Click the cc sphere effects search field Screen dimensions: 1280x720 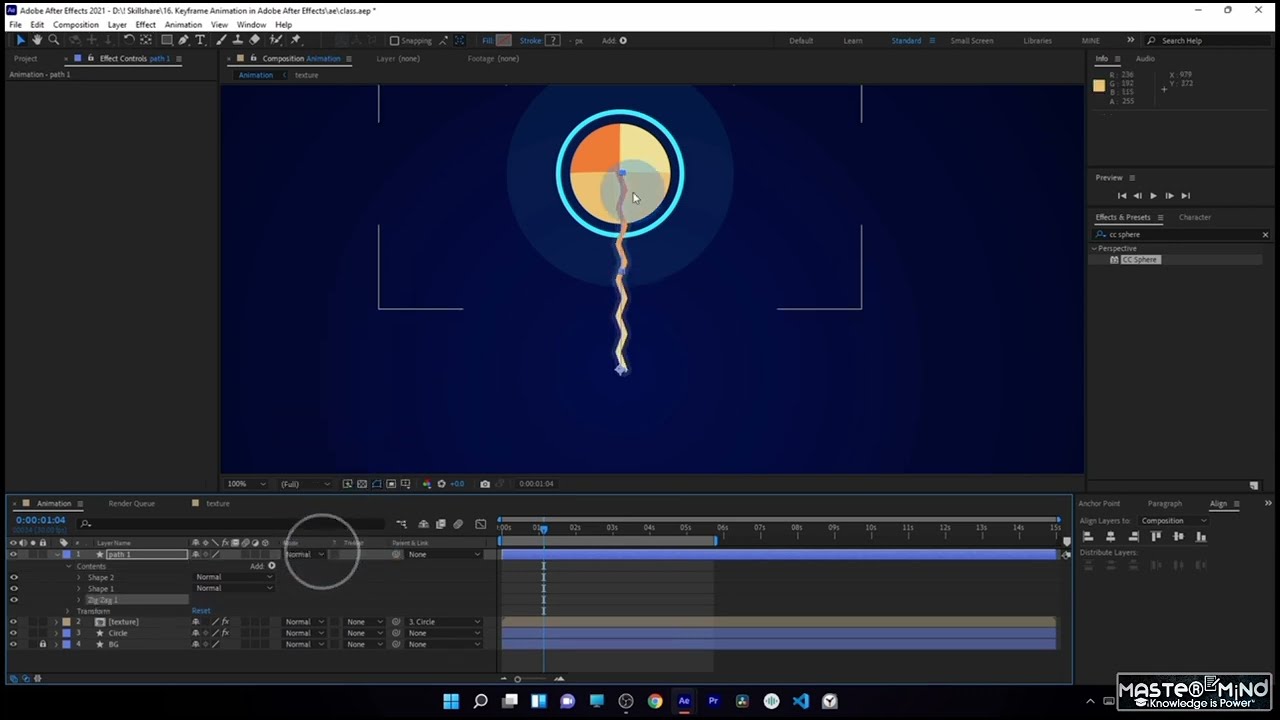[1180, 235]
